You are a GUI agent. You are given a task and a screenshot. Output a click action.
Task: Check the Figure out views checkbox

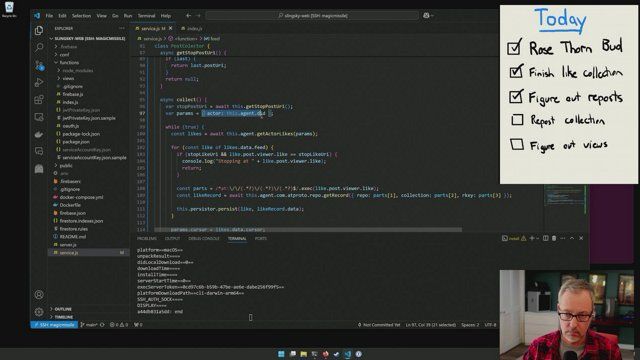click(x=517, y=144)
